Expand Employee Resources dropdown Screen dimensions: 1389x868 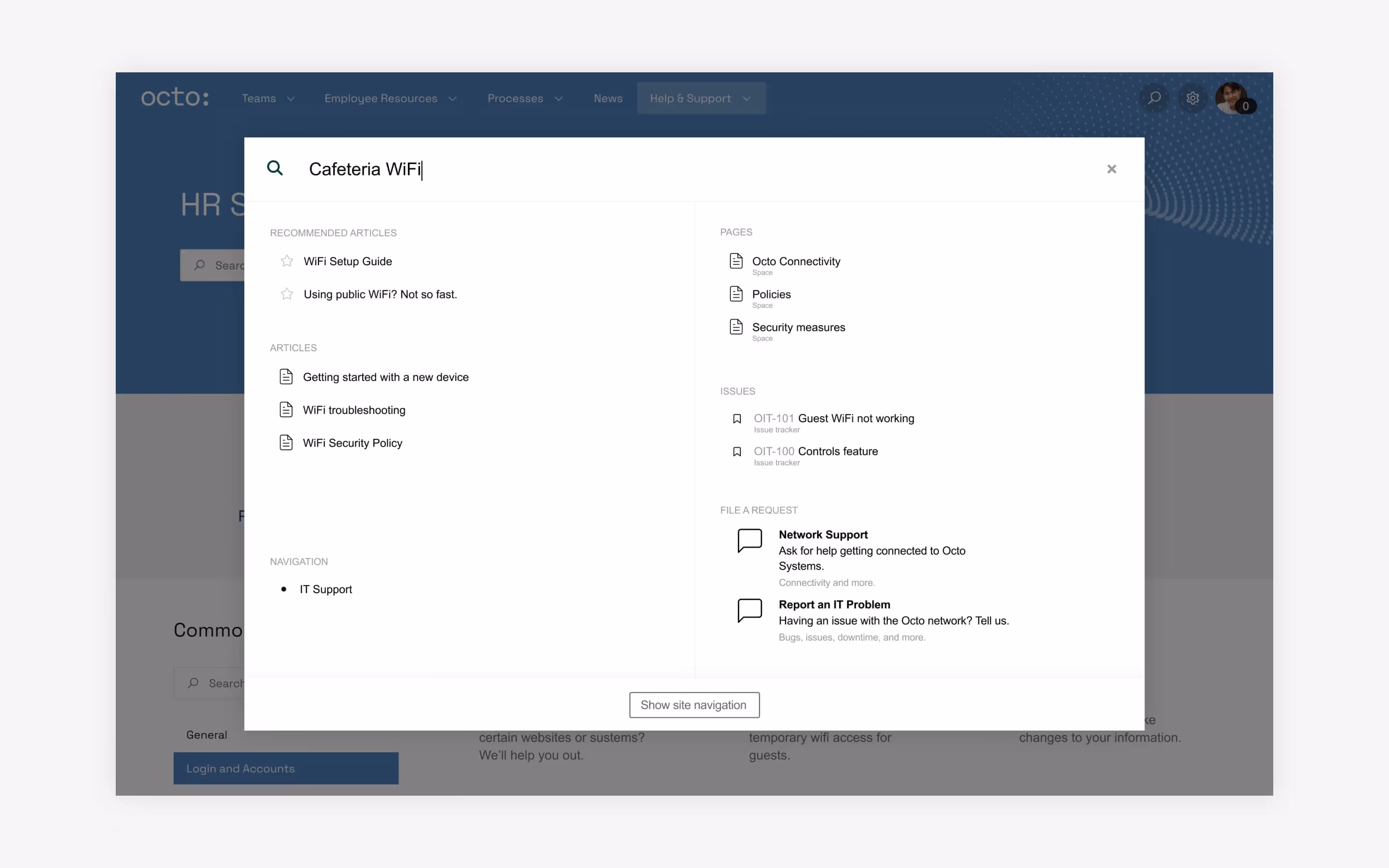(390, 99)
